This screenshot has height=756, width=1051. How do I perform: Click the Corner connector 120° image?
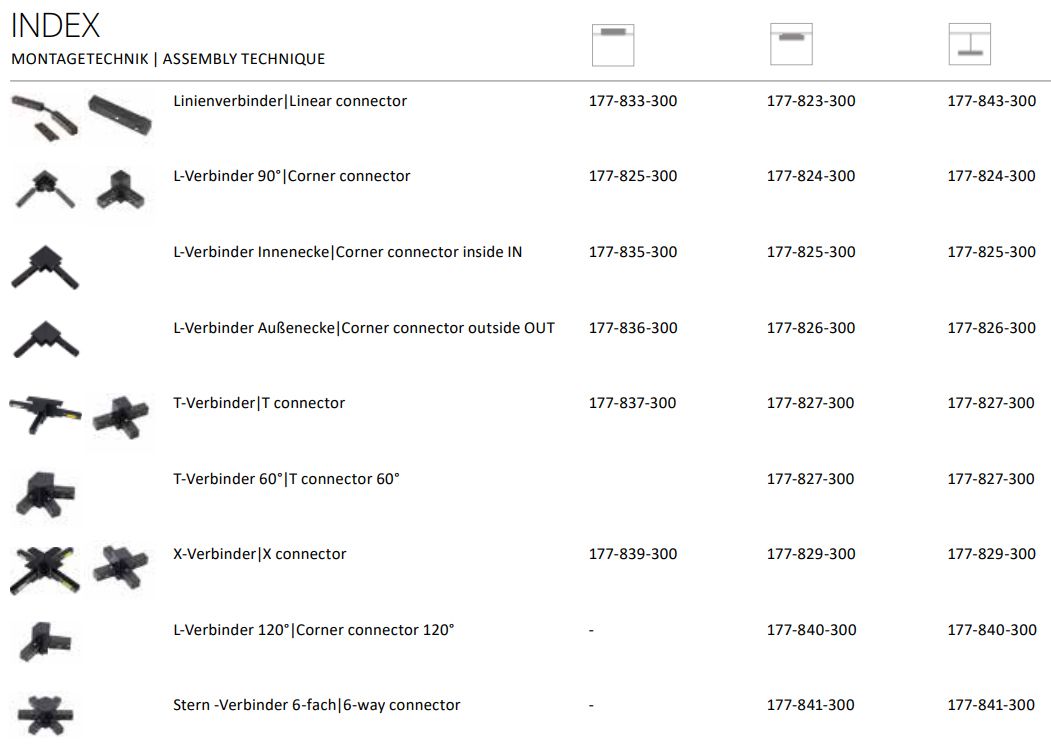tap(45, 641)
